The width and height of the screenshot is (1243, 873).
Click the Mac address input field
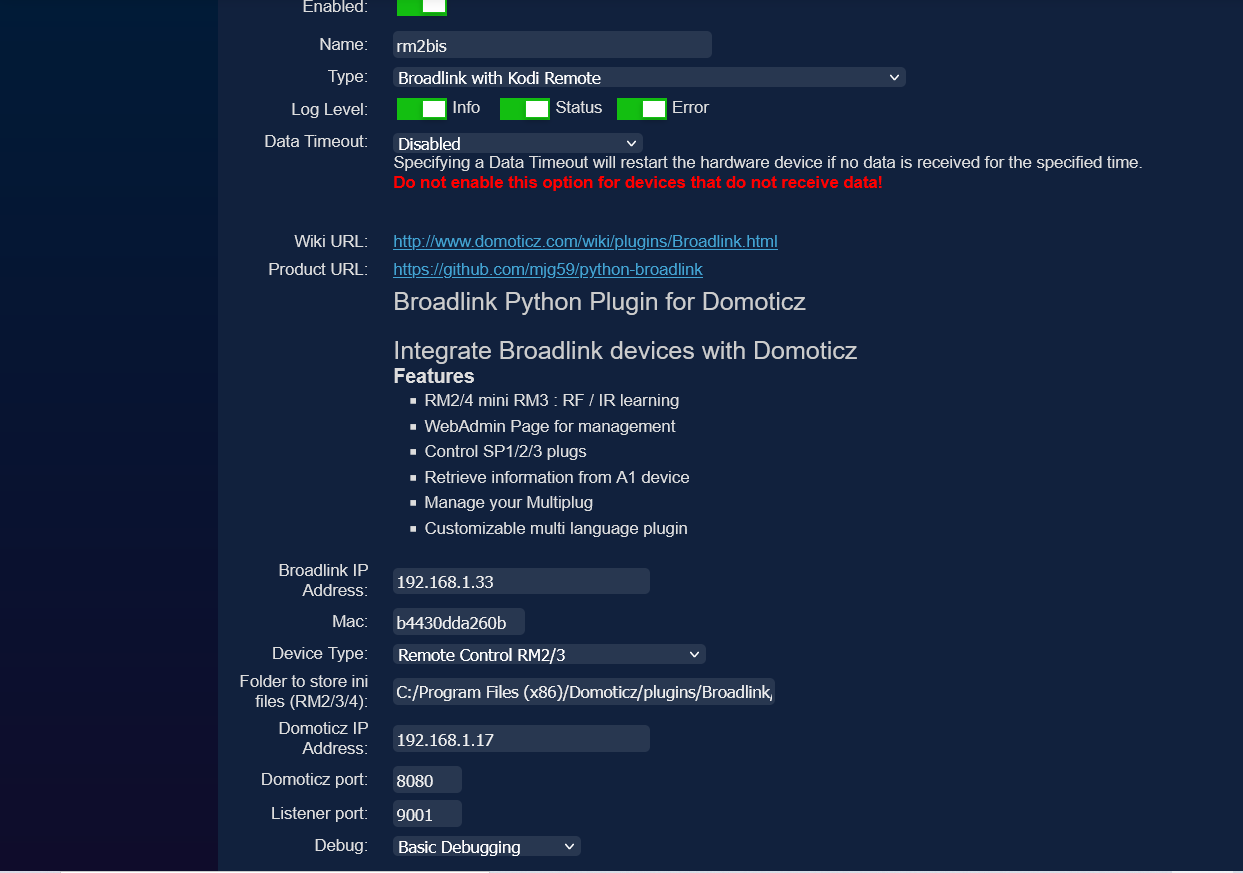[459, 622]
